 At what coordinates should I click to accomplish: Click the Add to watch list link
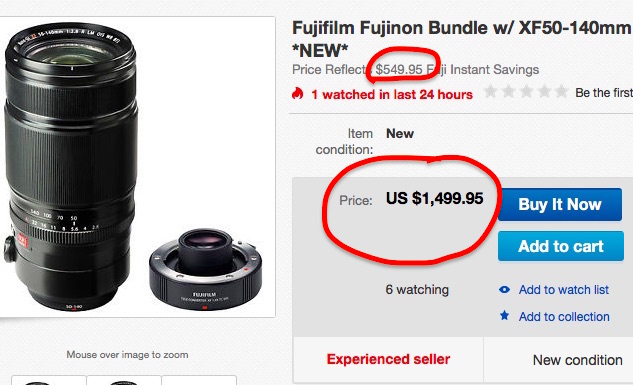564,289
